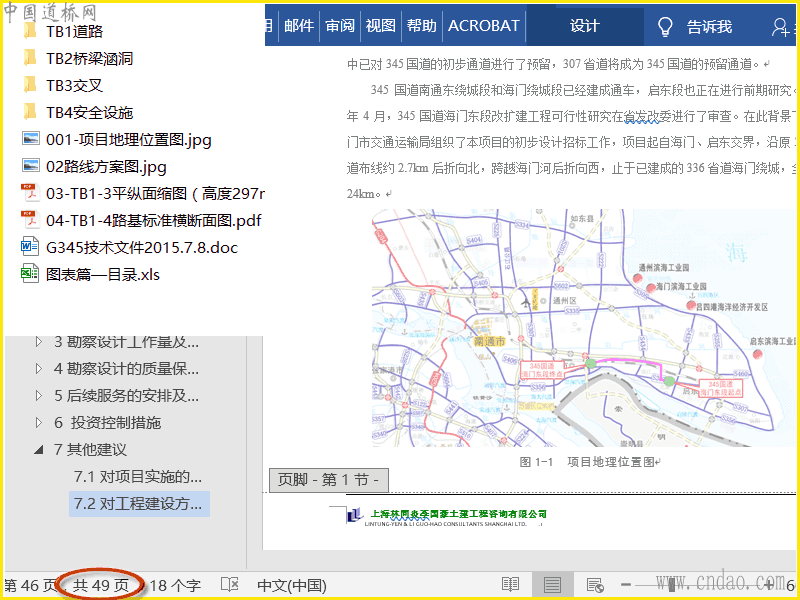Image resolution: width=800 pixels, height=600 pixels.
Task: Open 图表篇—目录.xls Excel file
Action: pos(102,274)
